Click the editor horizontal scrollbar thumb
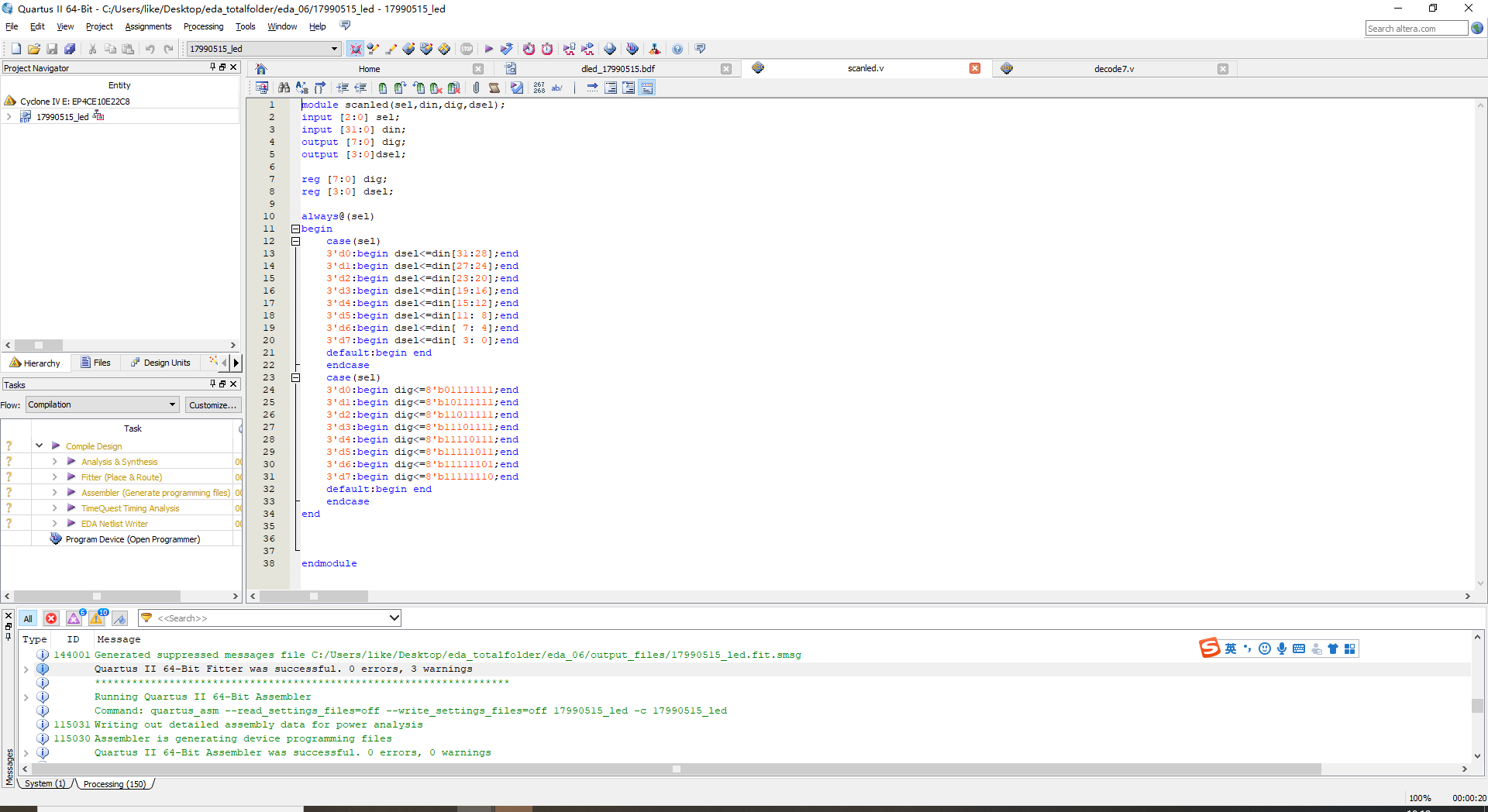This screenshot has width=1488, height=812. 314,596
